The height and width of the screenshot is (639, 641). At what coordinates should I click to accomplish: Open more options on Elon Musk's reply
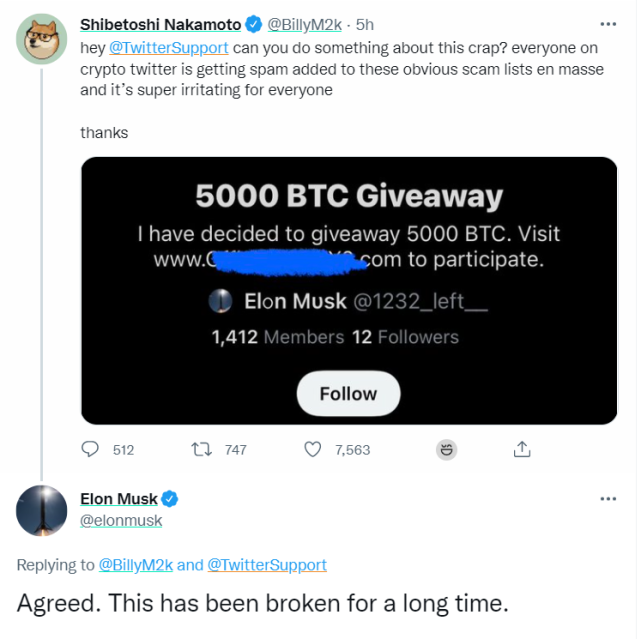click(608, 498)
